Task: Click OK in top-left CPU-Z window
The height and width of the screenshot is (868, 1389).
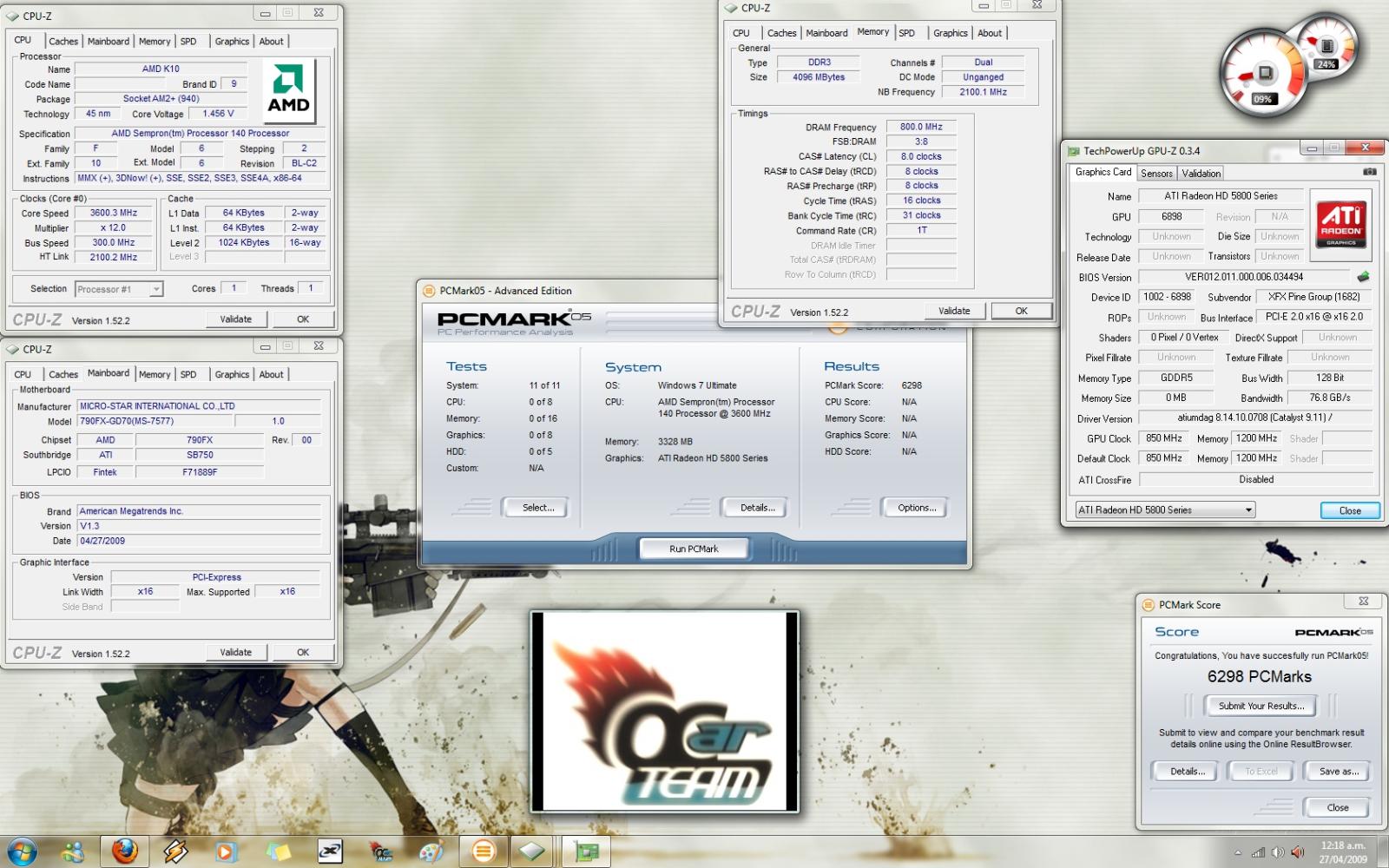Action: (303, 319)
